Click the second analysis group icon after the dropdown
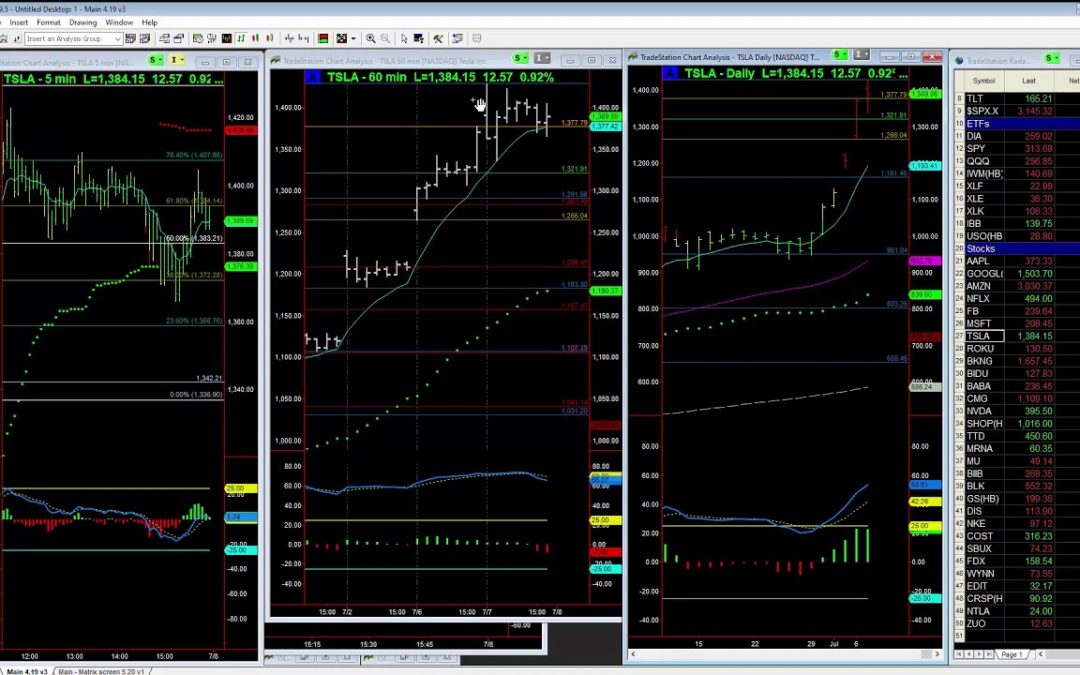Viewport: 1080px width, 675px height. 145,39
